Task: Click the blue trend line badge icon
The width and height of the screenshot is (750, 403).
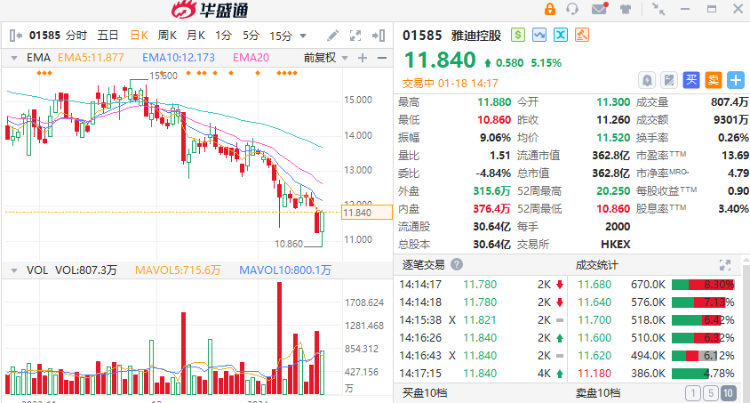Action: click(x=539, y=35)
